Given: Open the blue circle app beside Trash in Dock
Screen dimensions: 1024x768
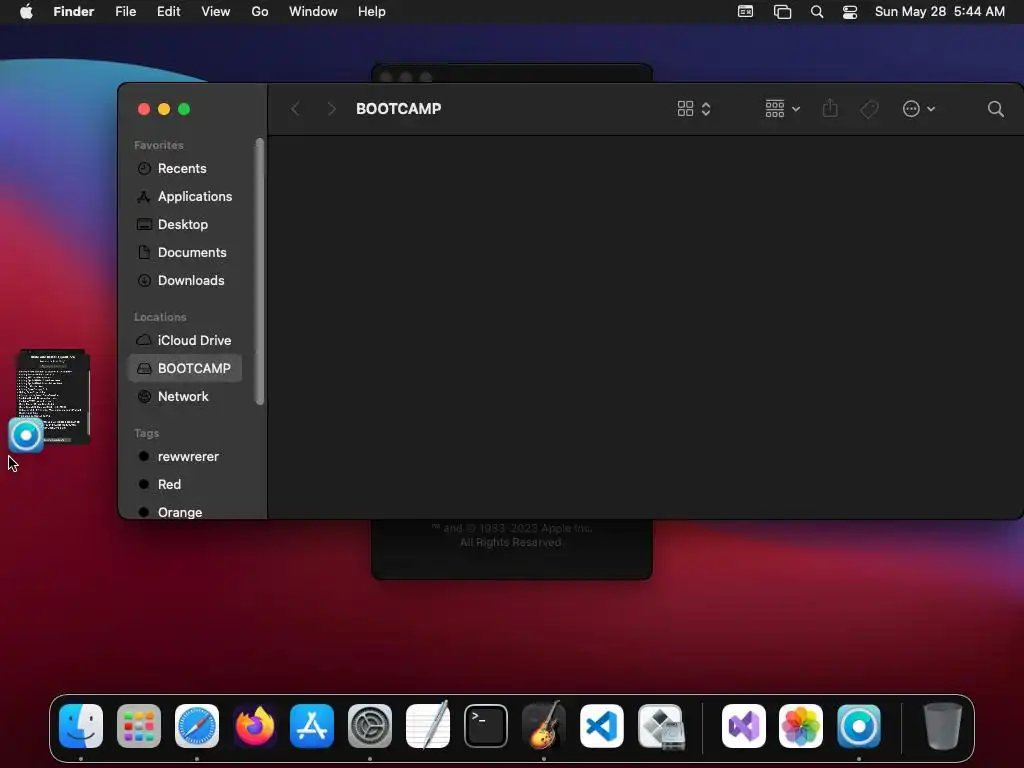Looking at the screenshot, I should tap(859, 726).
